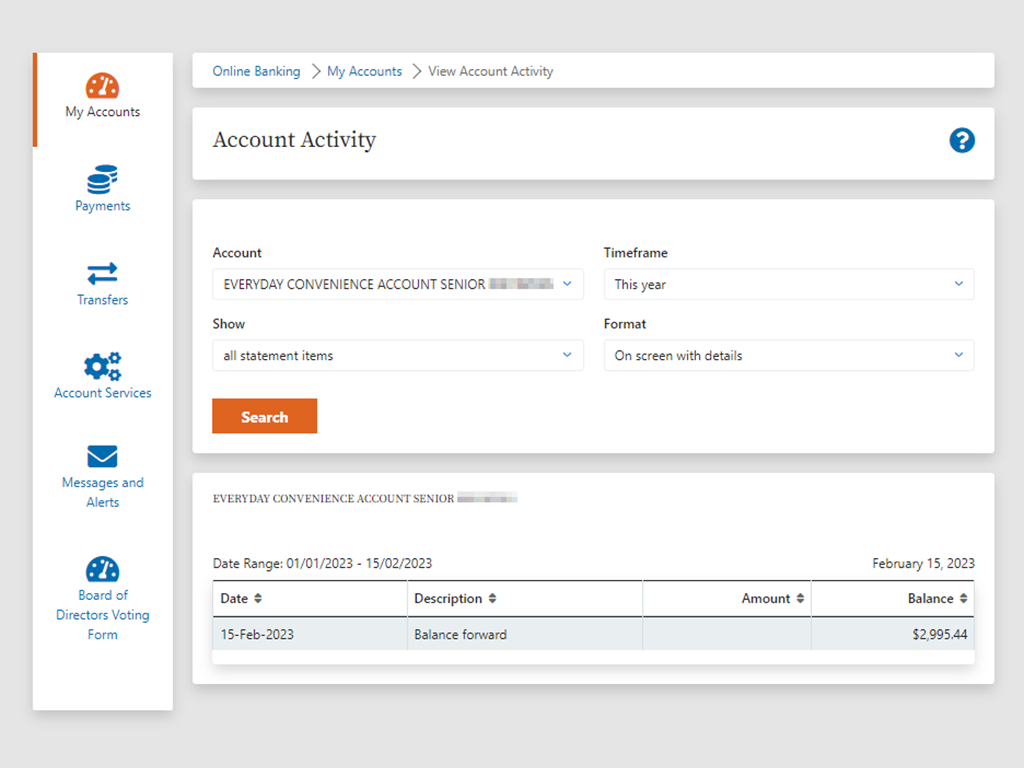The width and height of the screenshot is (1024, 768).
Task: Click the Amount column header text
Action: tap(765, 598)
